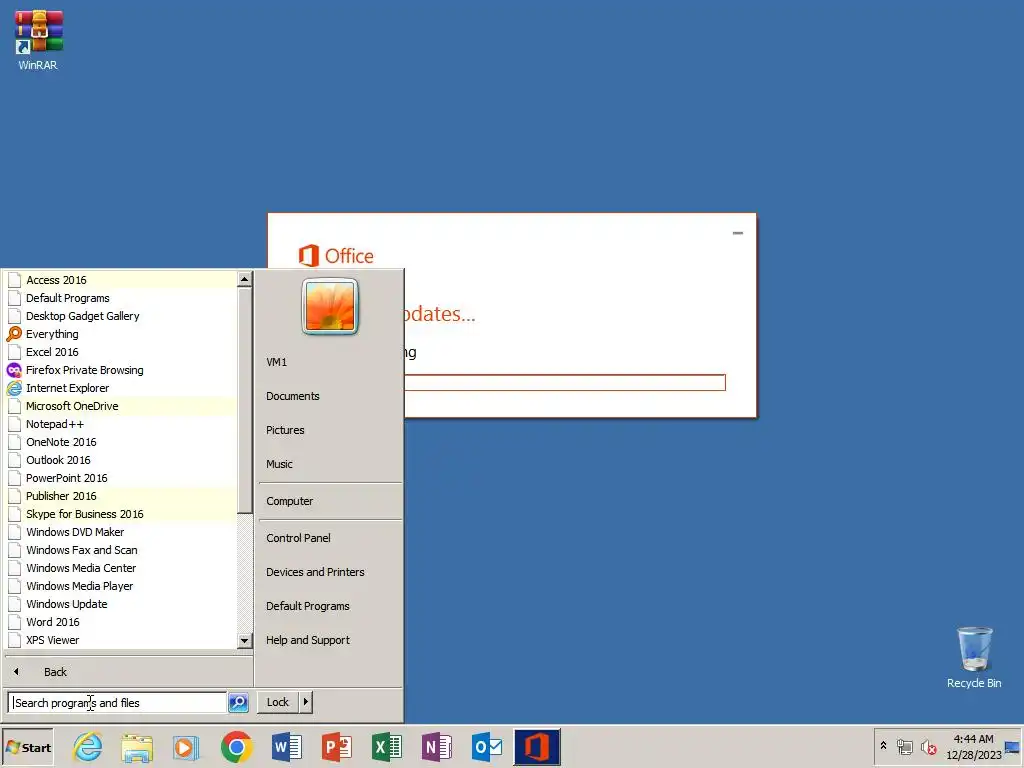Click the Everything search program icon

(14, 334)
